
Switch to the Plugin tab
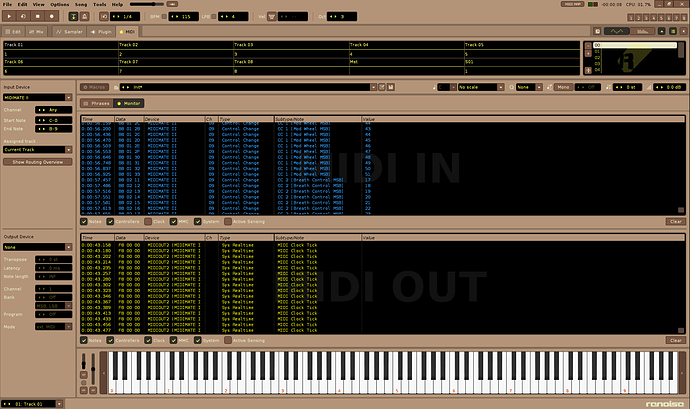101,32
